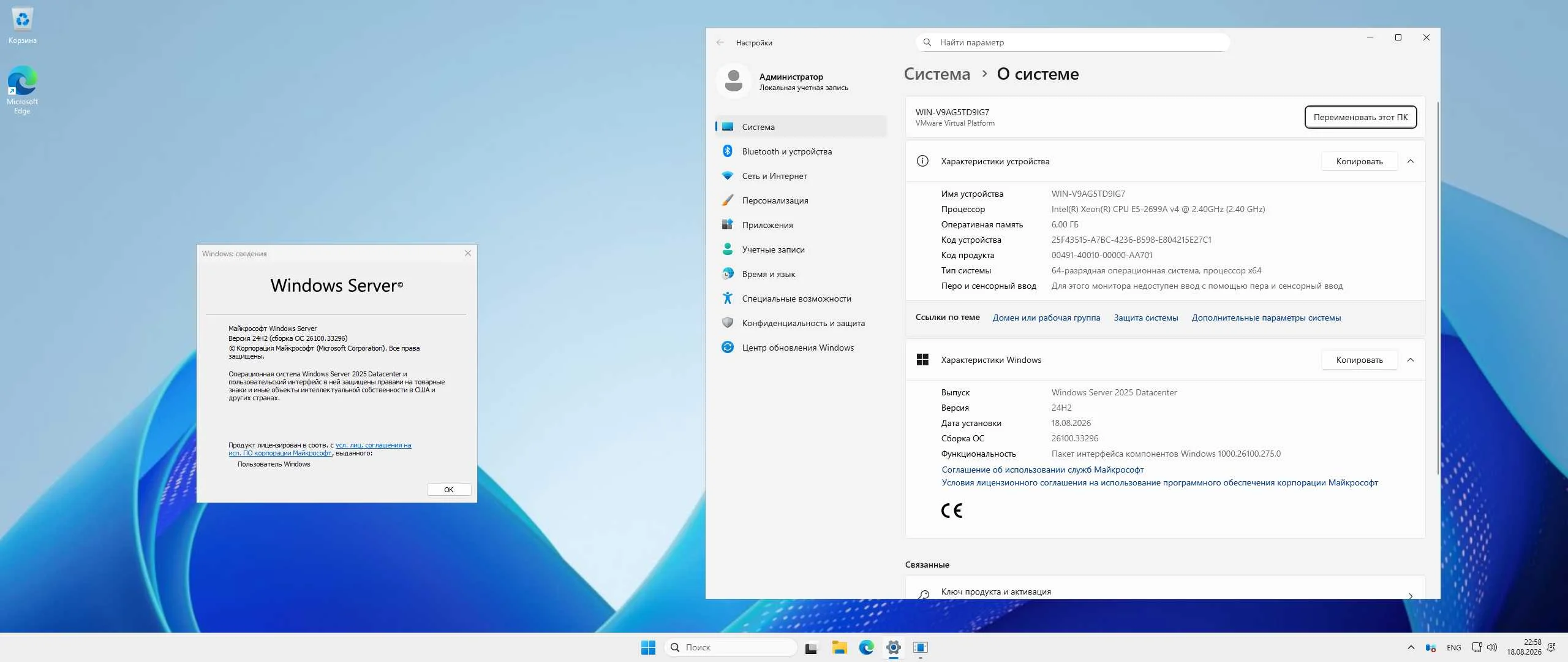The image size is (1568, 662).
Task: Open Конфиденциальность и защита settings
Action: [801, 323]
